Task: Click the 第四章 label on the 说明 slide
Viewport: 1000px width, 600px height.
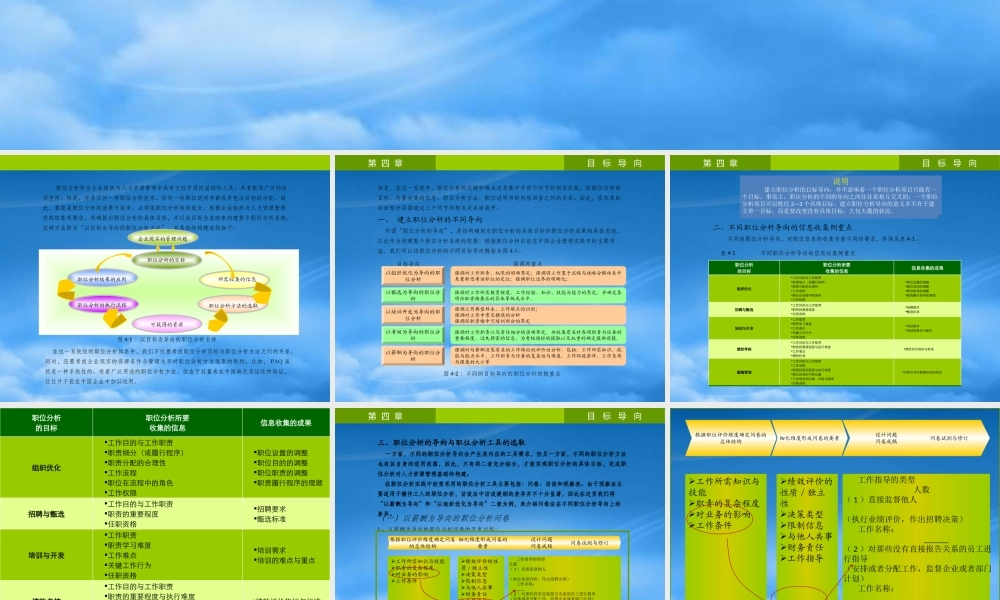Action: [x=721, y=163]
